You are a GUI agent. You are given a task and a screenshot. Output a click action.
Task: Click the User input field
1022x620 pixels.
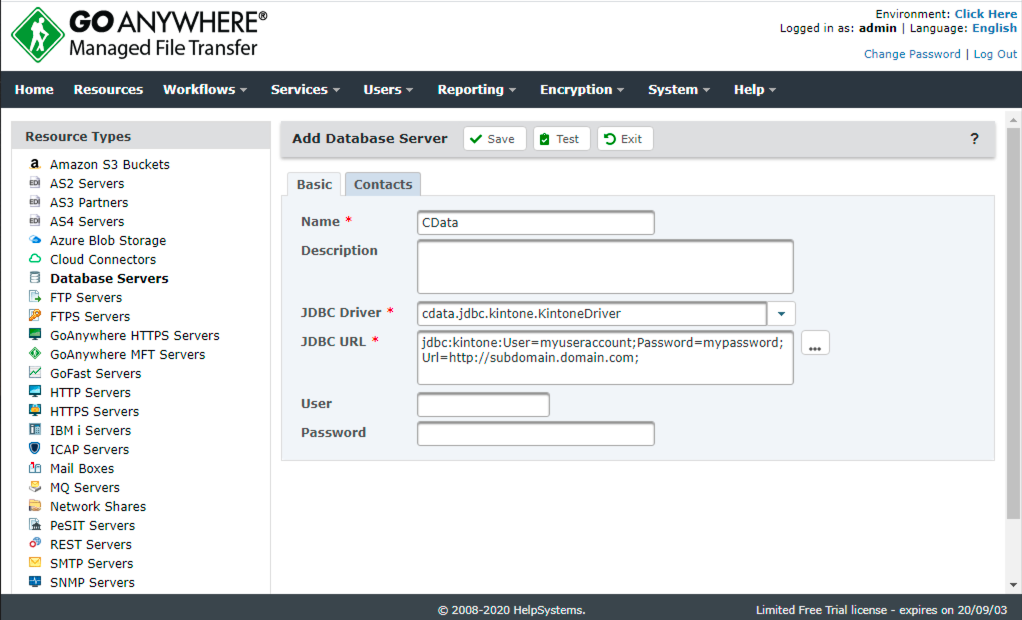[483, 404]
